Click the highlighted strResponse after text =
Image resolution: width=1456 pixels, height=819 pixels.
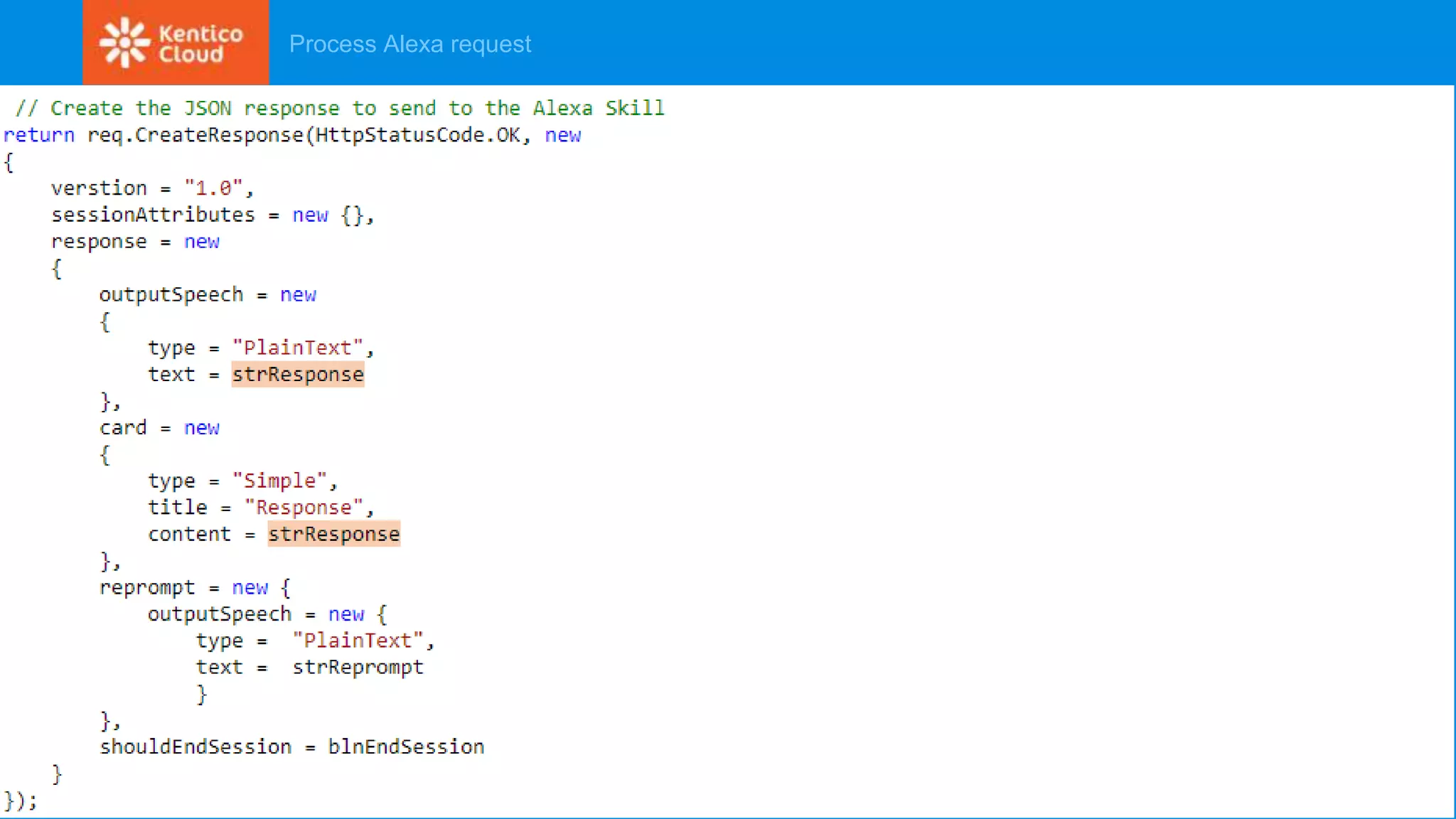pos(298,375)
